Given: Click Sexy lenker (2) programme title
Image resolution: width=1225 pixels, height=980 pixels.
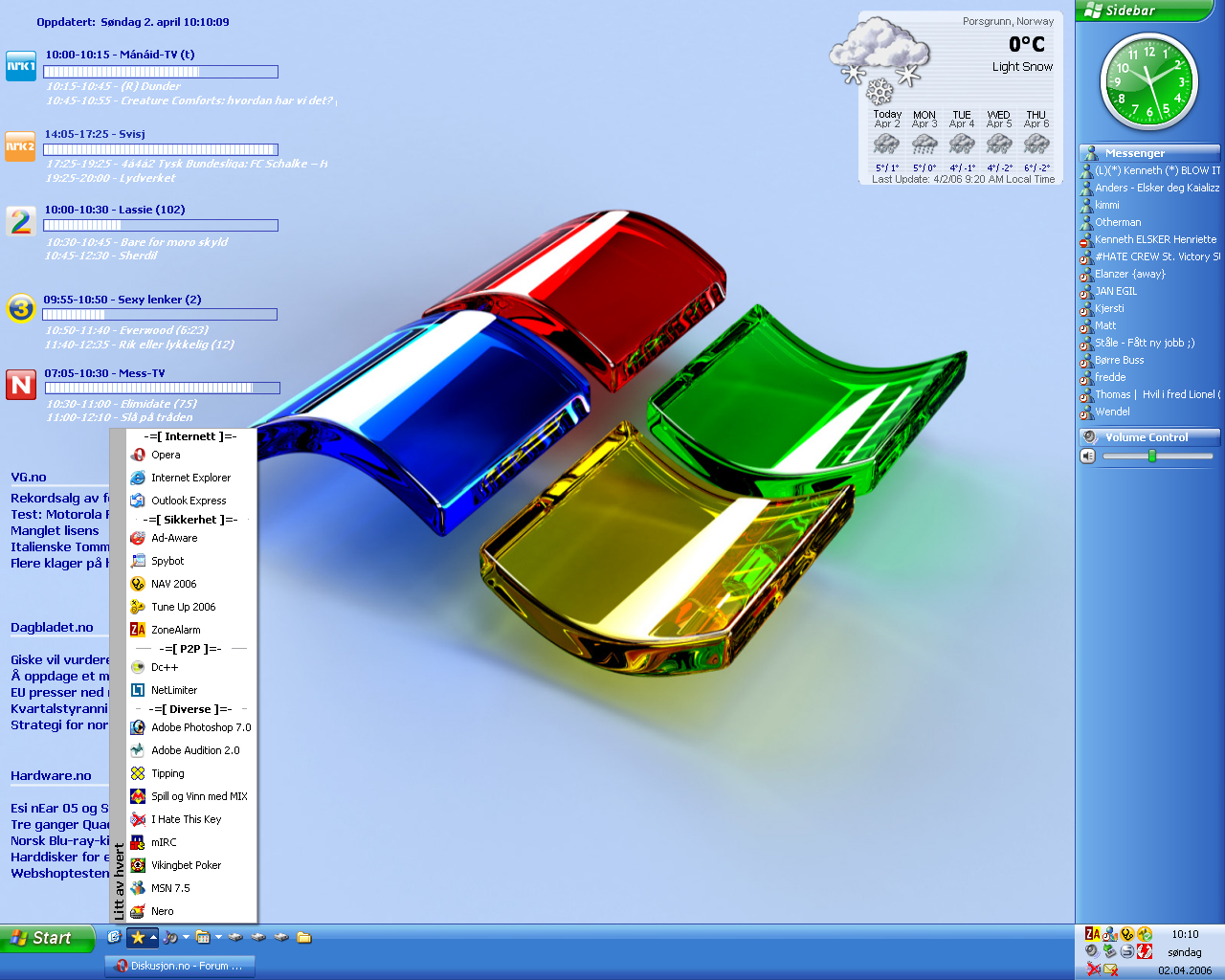Looking at the screenshot, I should coord(122,300).
